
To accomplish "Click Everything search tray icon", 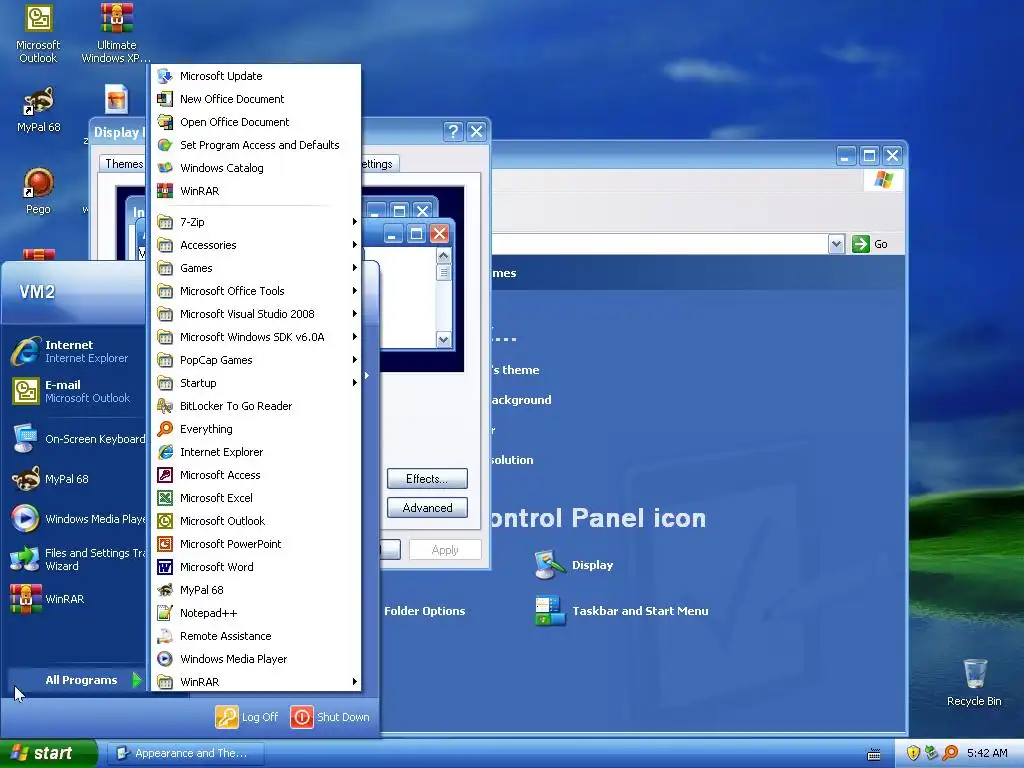I will [950, 753].
